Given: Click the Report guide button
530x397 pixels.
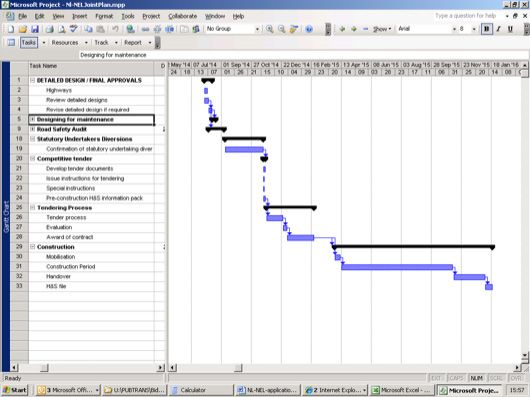Looking at the screenshot, I should [133, 43].
